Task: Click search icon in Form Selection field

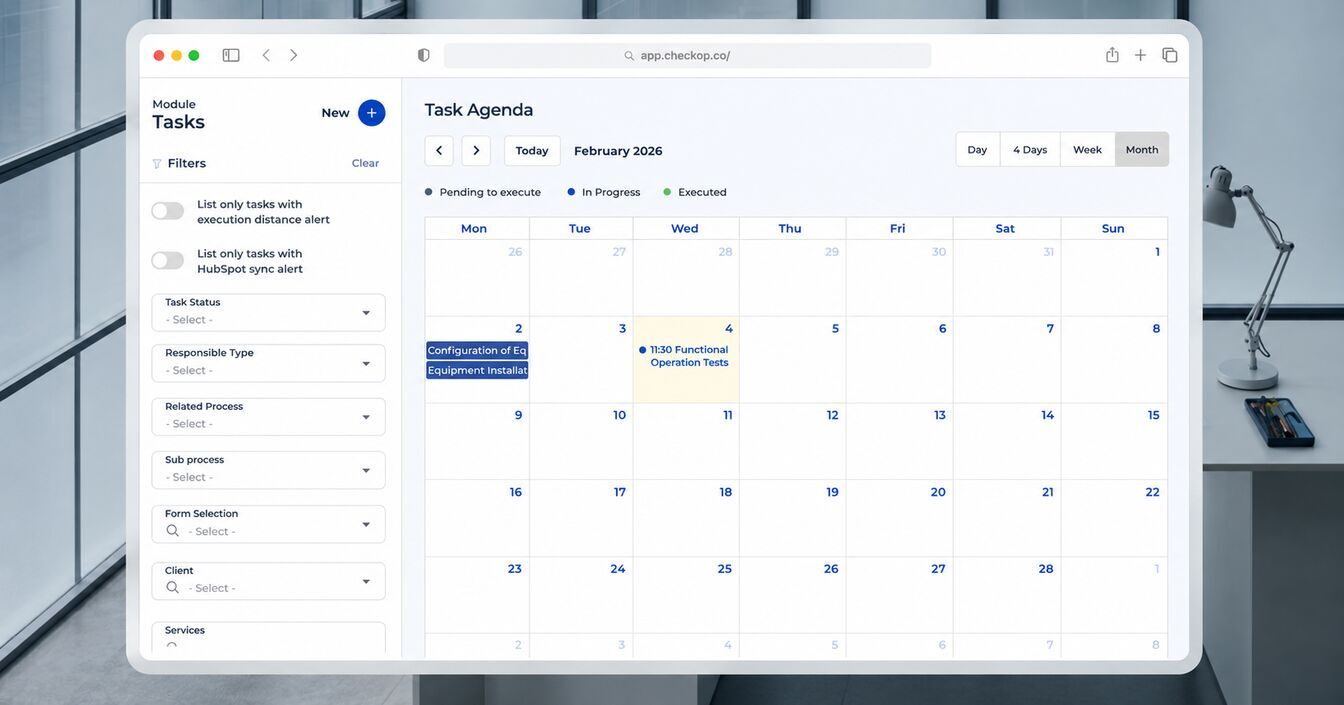Action: 173,531
